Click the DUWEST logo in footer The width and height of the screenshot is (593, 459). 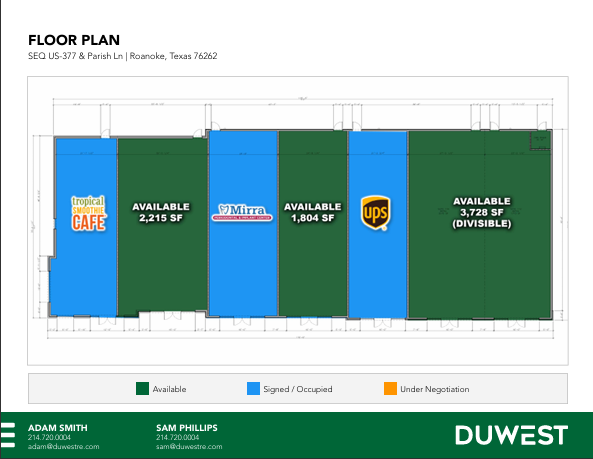(x=512, y=435)
